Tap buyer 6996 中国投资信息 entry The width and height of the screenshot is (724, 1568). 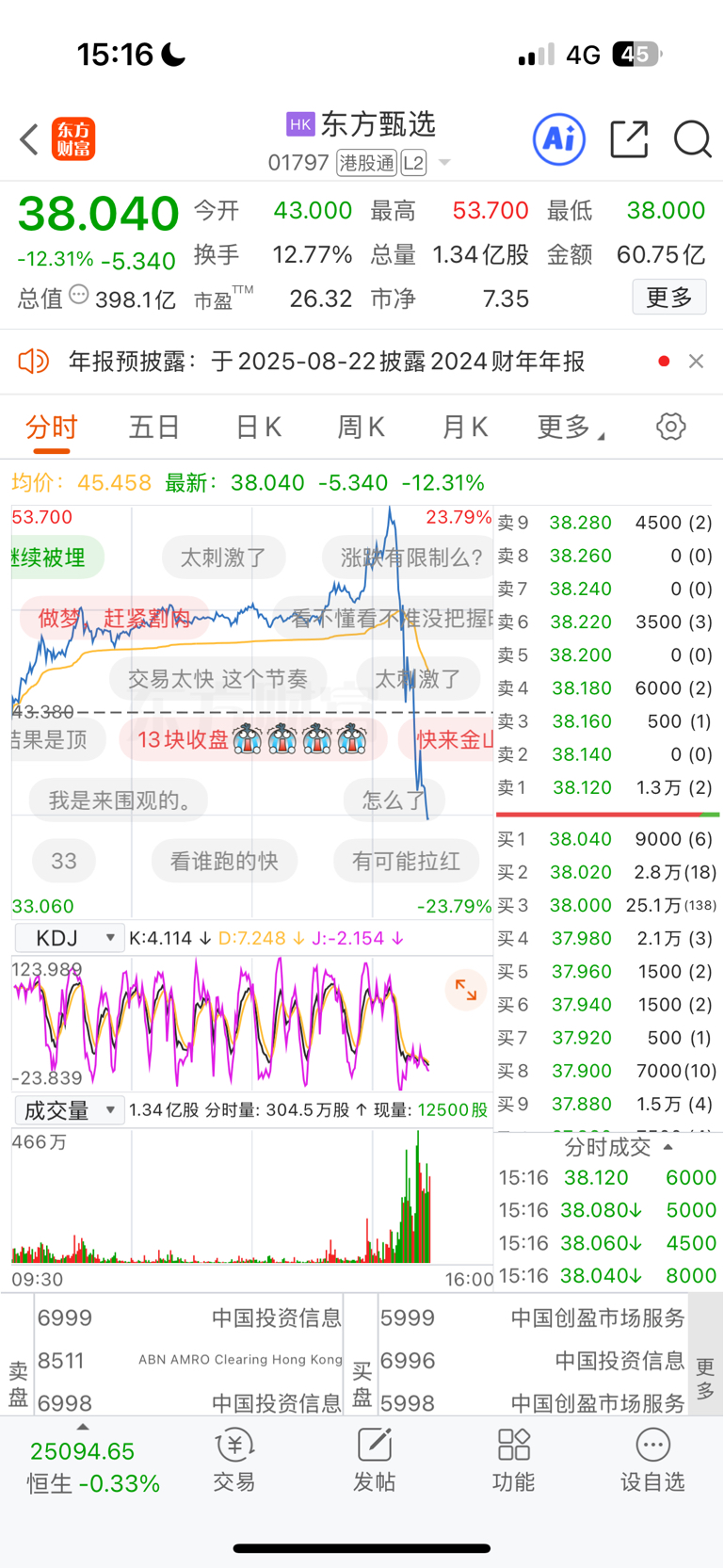(x=533, y=1360)
